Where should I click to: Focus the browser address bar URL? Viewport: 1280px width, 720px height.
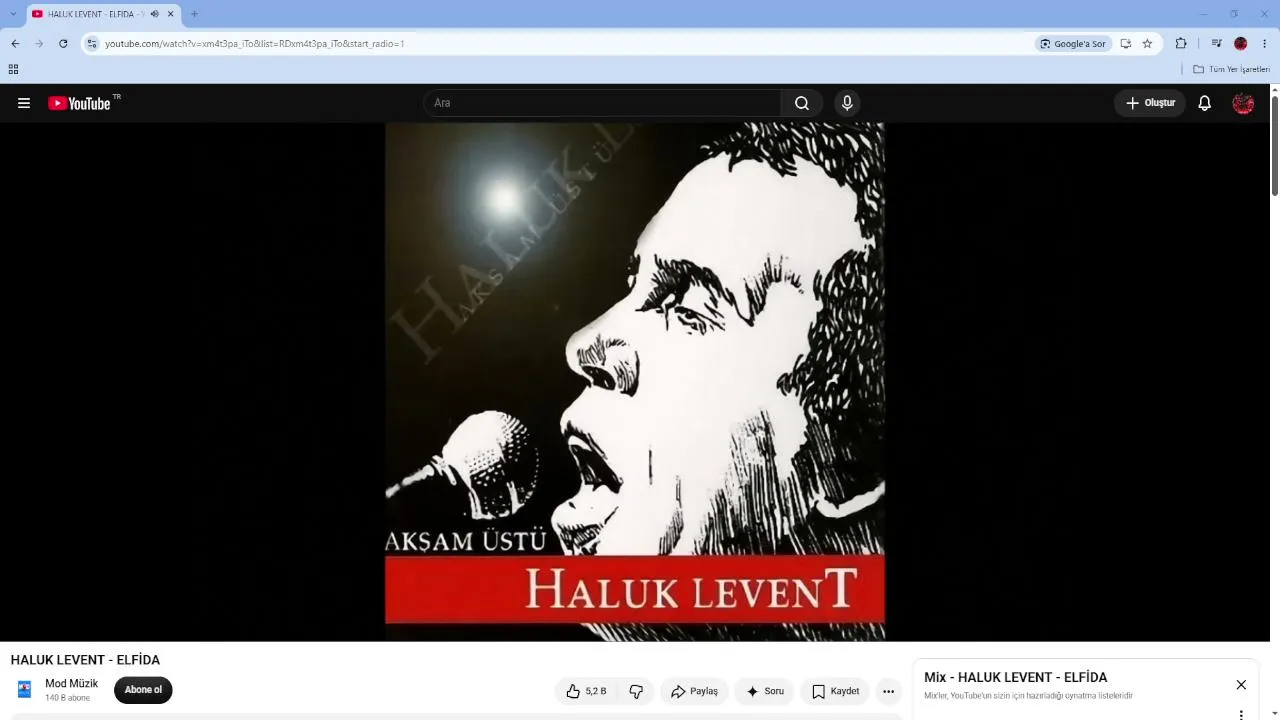pos(255,44)
